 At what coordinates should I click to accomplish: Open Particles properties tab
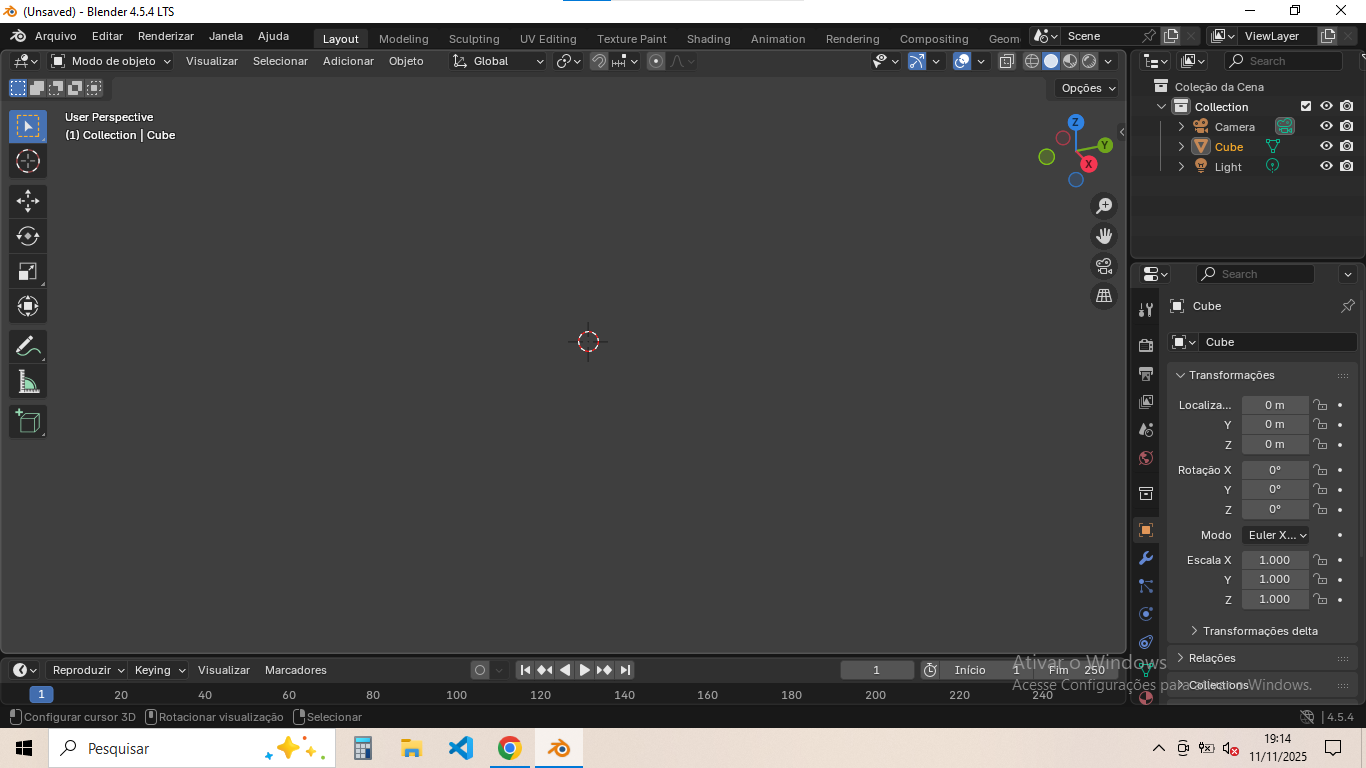(x=1146, y=586)
